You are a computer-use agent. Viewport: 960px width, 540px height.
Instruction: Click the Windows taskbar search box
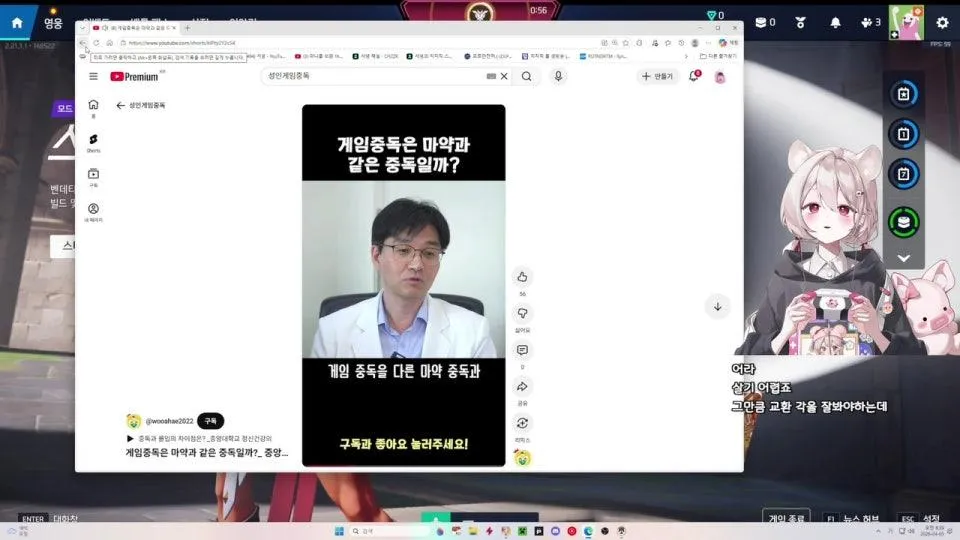pyautogui.click(x=389, y=531)
